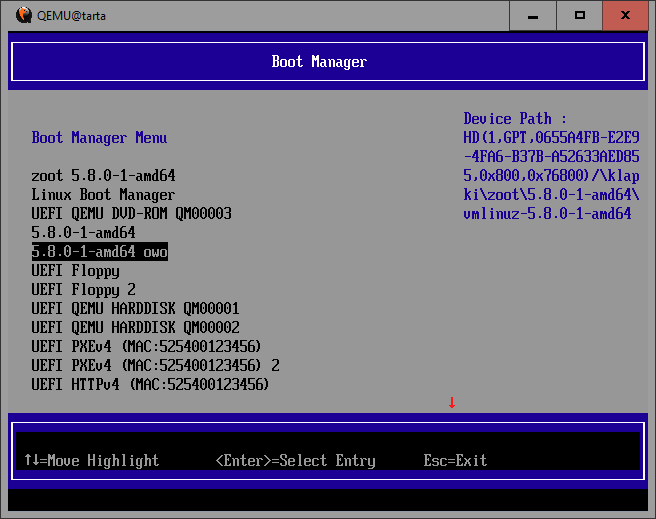Image resolution: width=656 pixels, height=519 pixels.
Task: Click the Boot Manager header banner
Action: click(x=320, y=62)
